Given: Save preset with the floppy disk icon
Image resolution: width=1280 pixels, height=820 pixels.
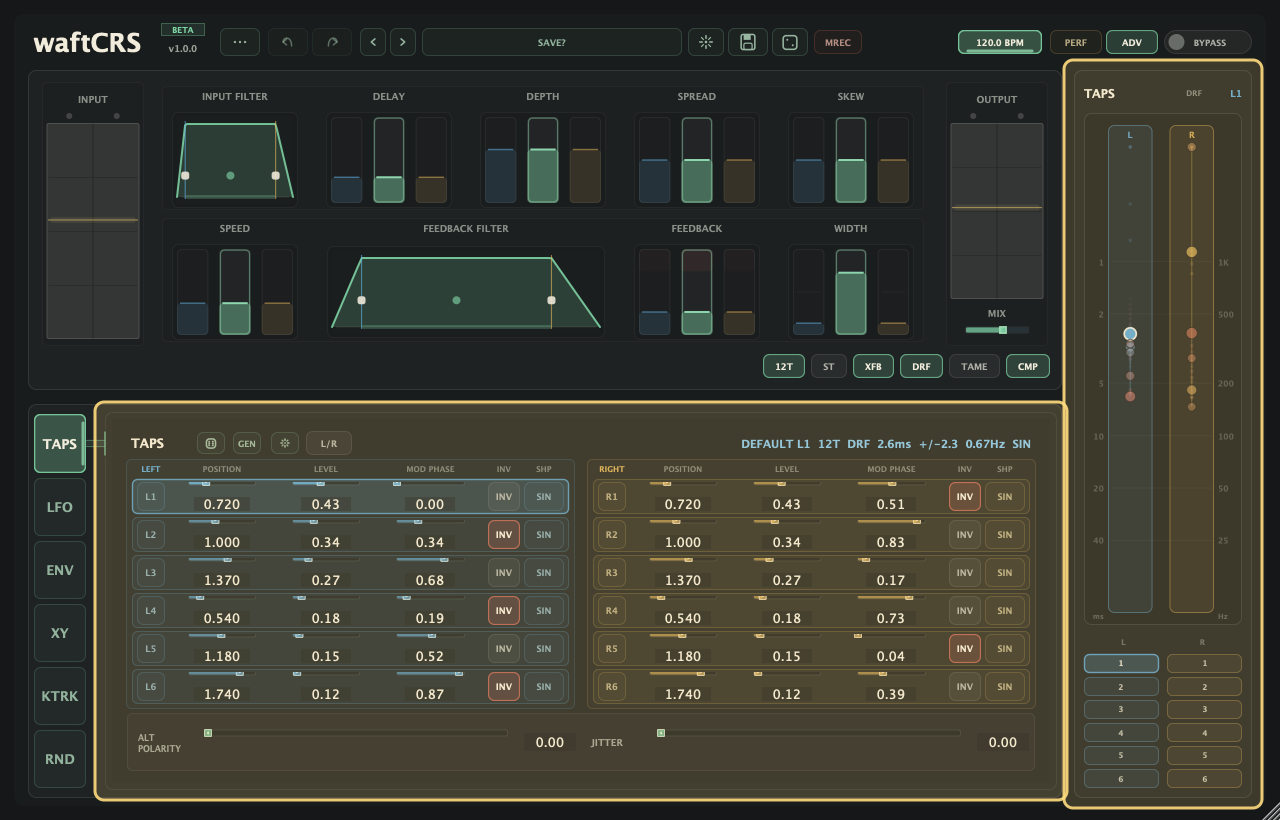Looking at the screenshot, I should point(747,42).
